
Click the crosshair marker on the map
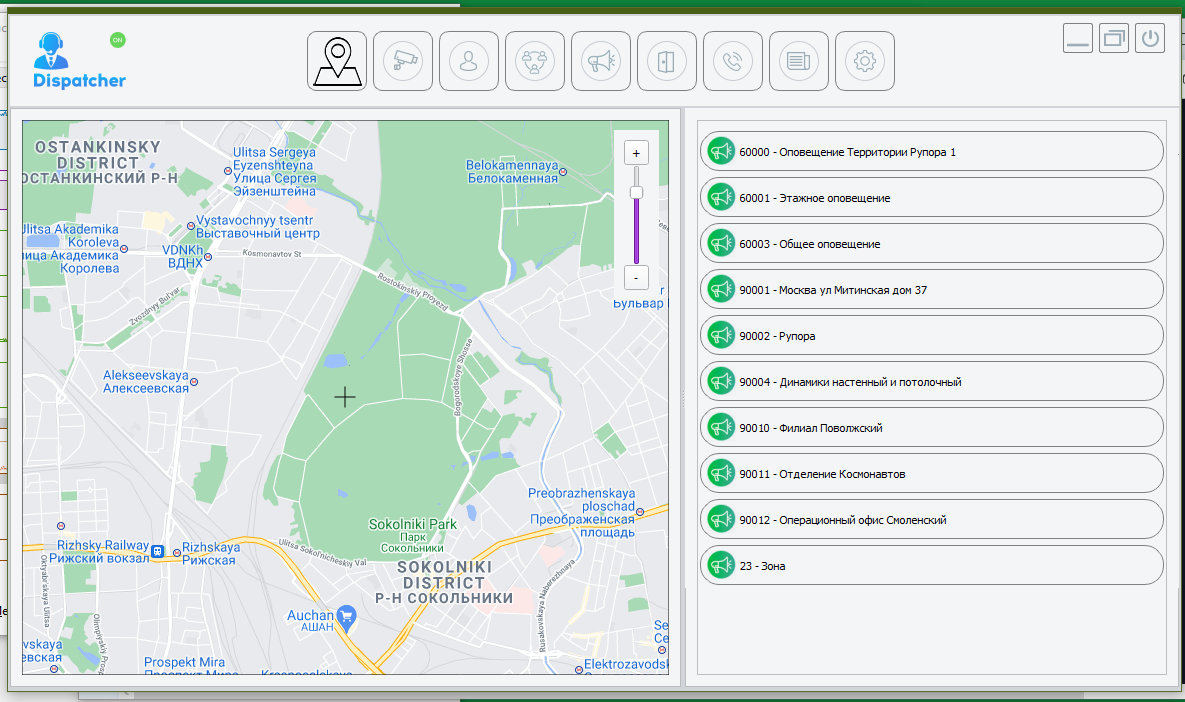(345, 397)
